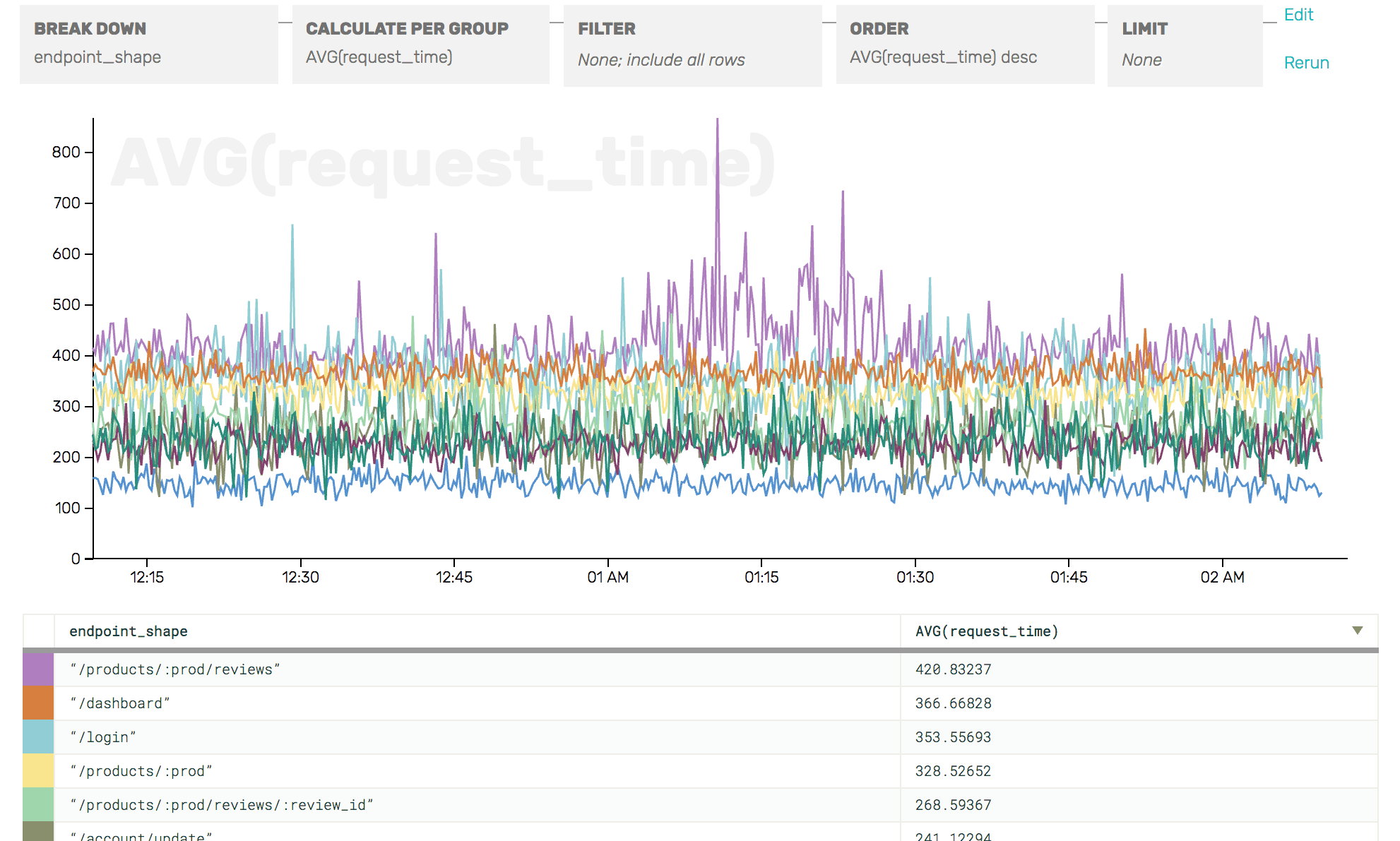Select the purple swatch for /products/:prod/reviews
This screenshot has height=841, width=1400.
(37, 669)
